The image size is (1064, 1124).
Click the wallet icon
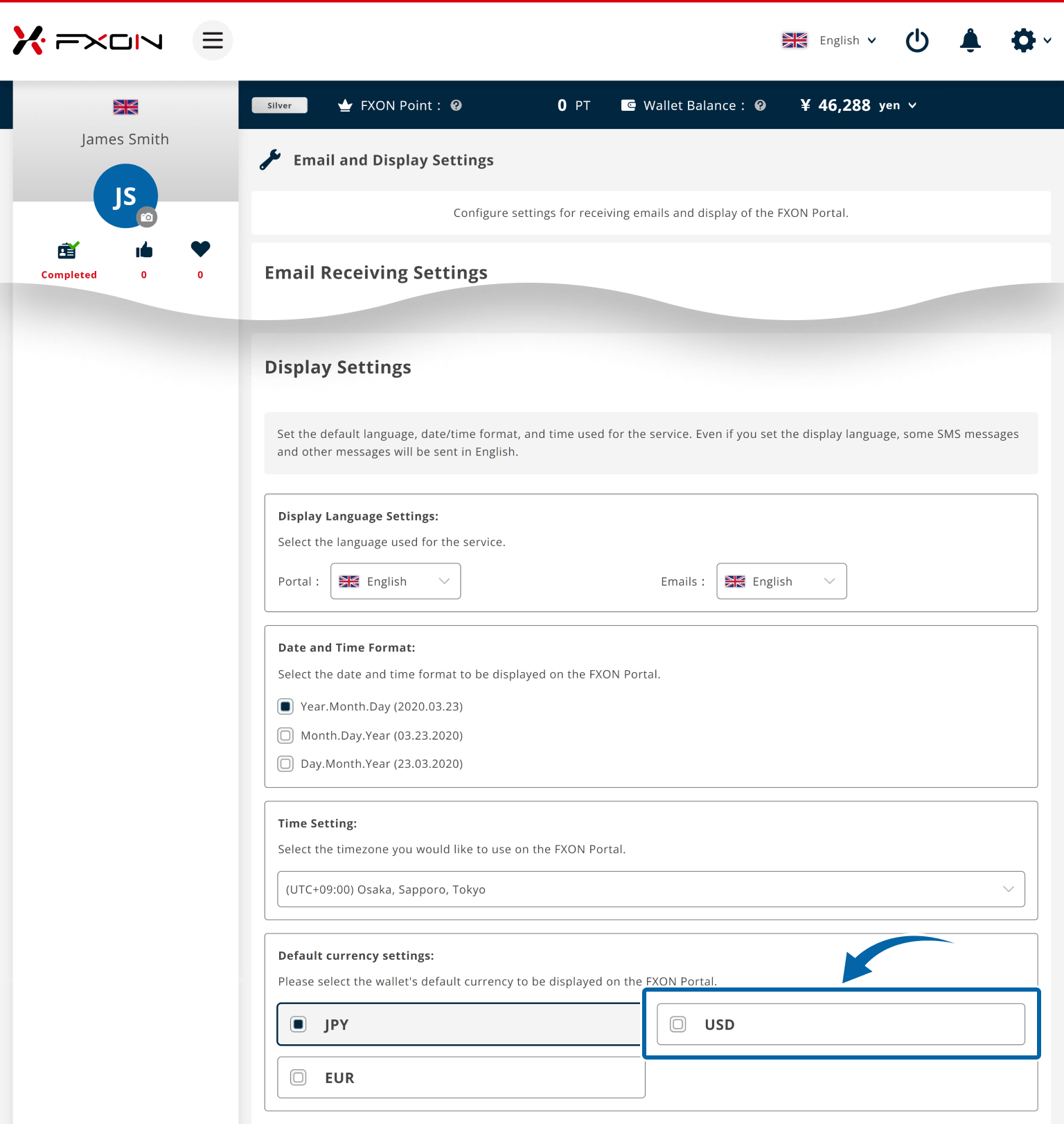[628, 105]
